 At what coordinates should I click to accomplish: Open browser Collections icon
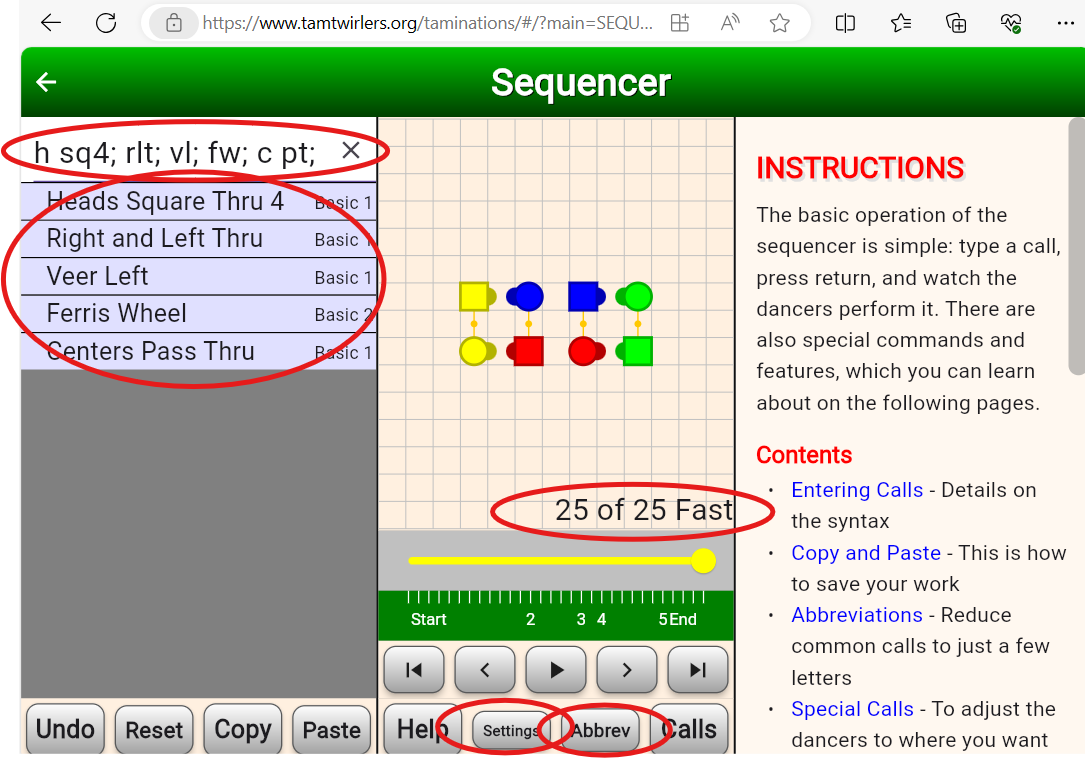pos(956,23)
